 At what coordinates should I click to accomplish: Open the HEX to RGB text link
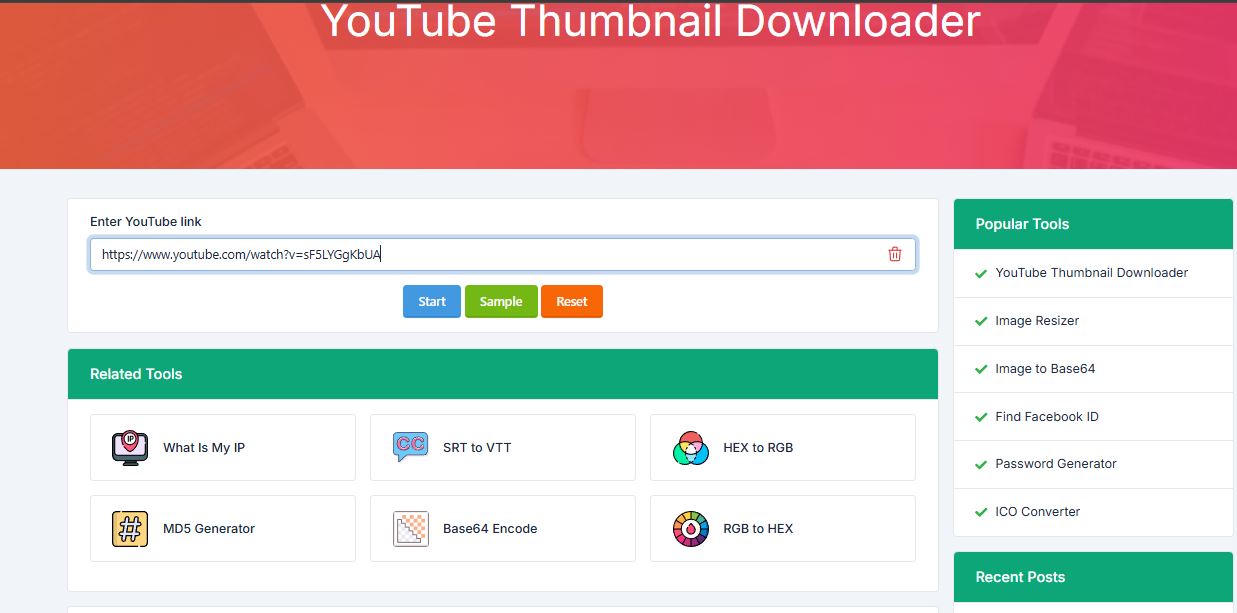(x=758, y=448)
